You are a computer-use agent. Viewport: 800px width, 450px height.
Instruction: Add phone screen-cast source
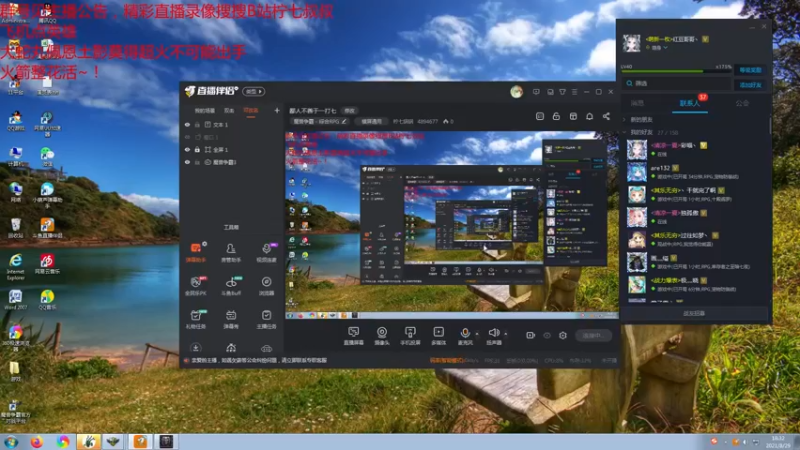point(410,336)
